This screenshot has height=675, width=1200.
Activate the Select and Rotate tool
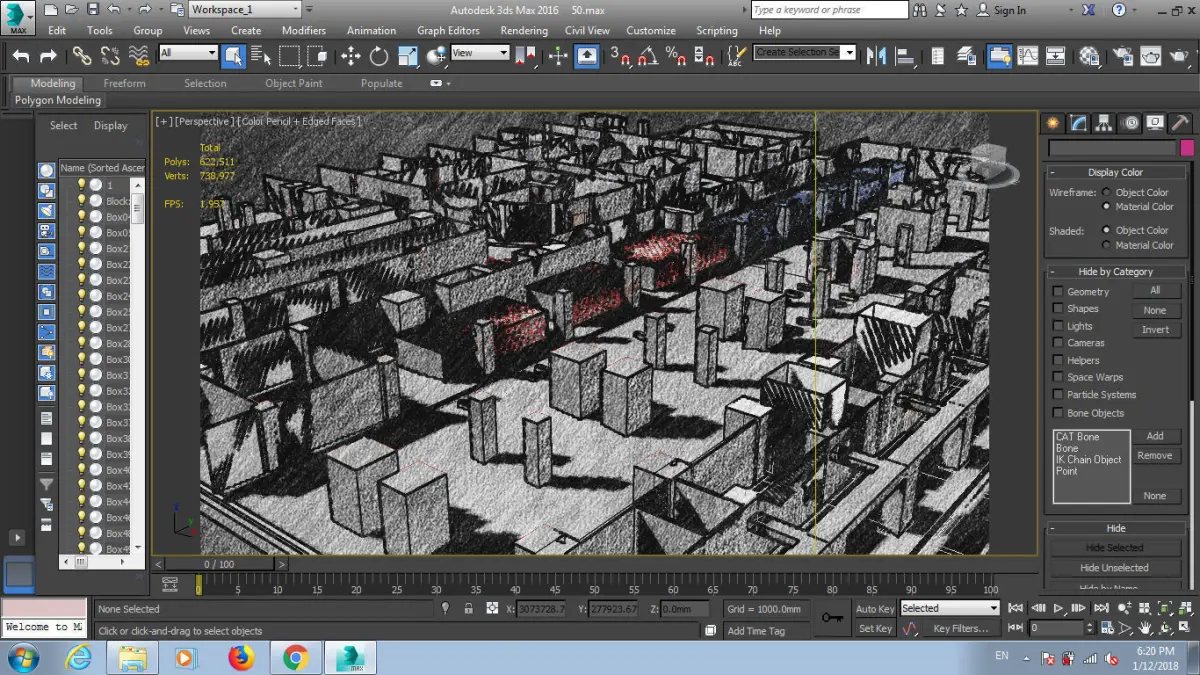pyautogui.click(x=379, y=56)
